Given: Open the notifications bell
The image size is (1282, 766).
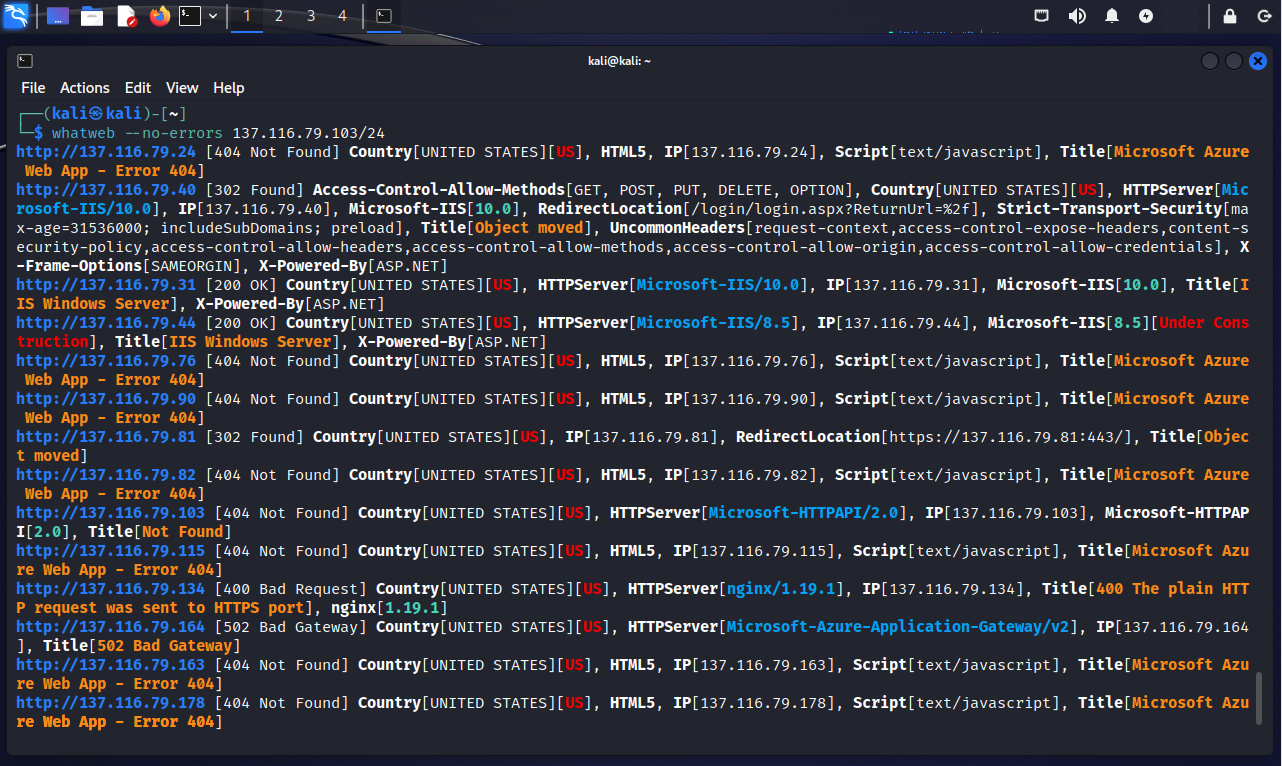Looking at the screenshot, I should (1112, 16).
